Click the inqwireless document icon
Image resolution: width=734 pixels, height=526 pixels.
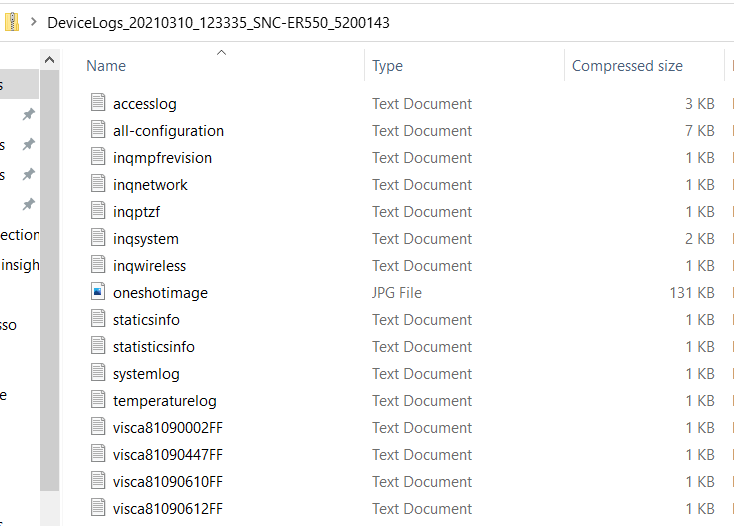coord(97,265)
